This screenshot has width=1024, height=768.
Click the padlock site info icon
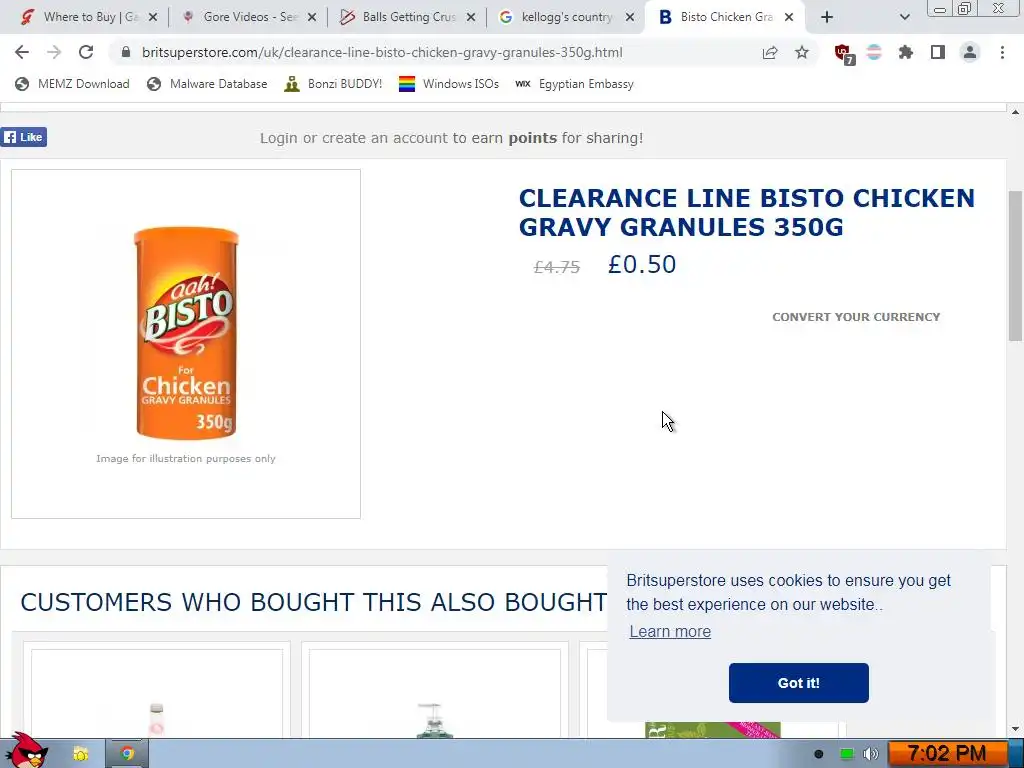[x=126, y=52]
